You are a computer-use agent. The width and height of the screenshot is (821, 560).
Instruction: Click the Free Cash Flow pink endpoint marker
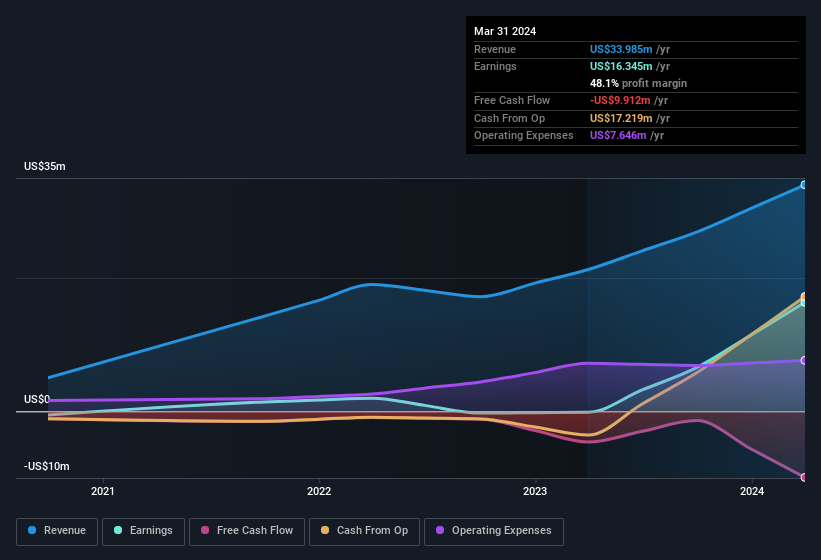803,477
